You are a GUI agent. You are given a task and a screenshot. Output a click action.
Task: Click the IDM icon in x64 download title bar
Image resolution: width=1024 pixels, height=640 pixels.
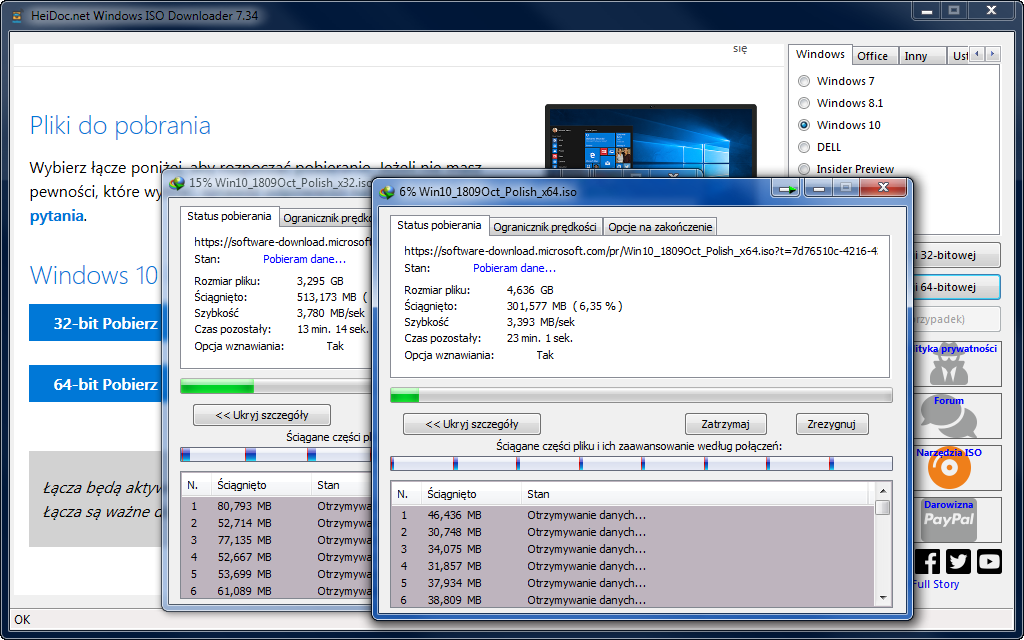388,192
